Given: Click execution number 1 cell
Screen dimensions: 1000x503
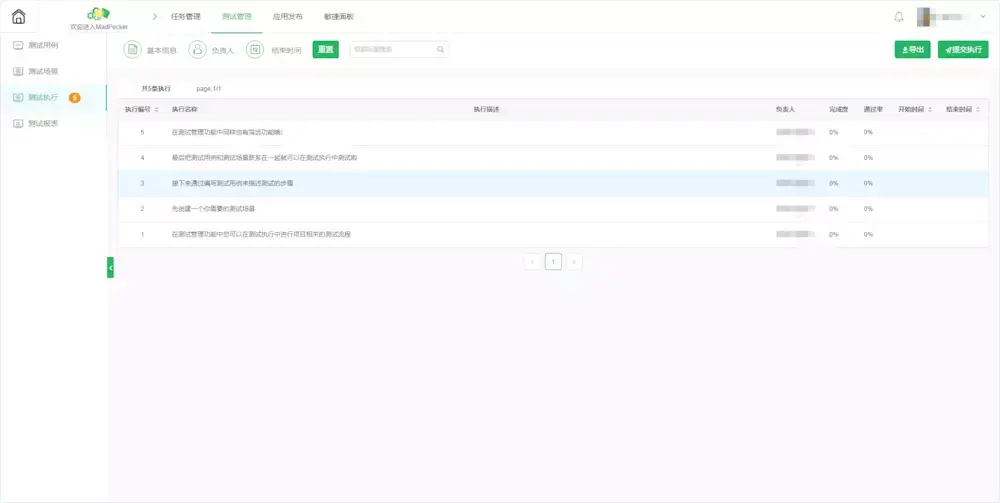Looking at the screenshot, I should [142, 234].
